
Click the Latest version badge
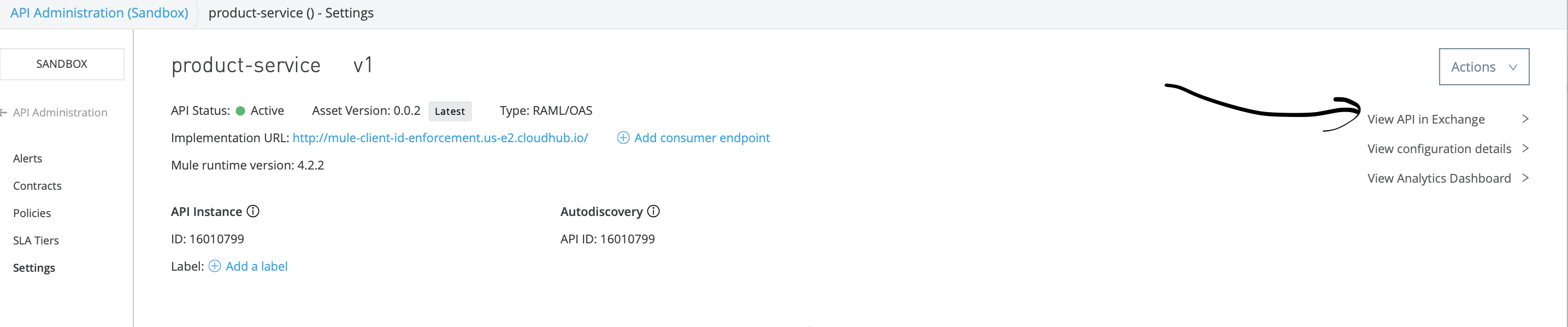coord(449,111)
